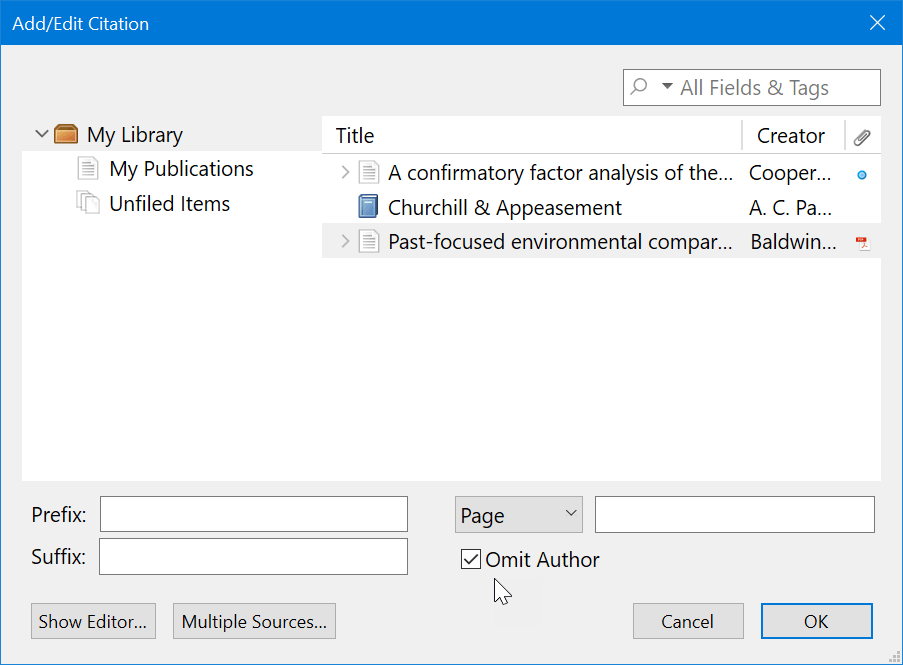This screenshot has width=903, height=665.
Task: Open the Show Editor dialog
Action: (x=93, y=621)
